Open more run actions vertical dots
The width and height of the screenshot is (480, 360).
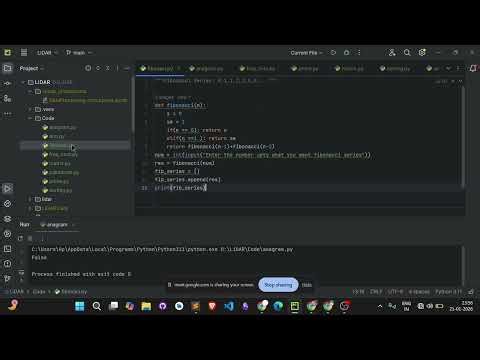click(x=359, y=53)
